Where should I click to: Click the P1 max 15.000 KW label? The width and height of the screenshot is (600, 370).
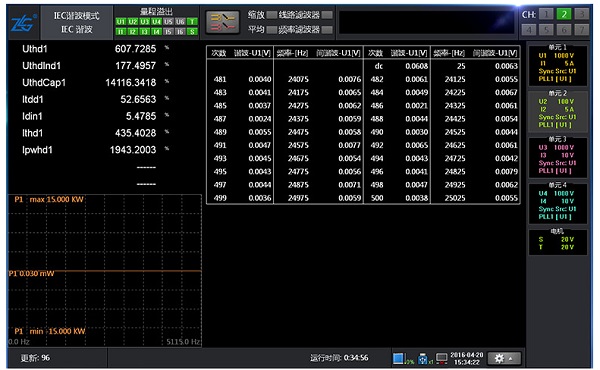point(49,199)
